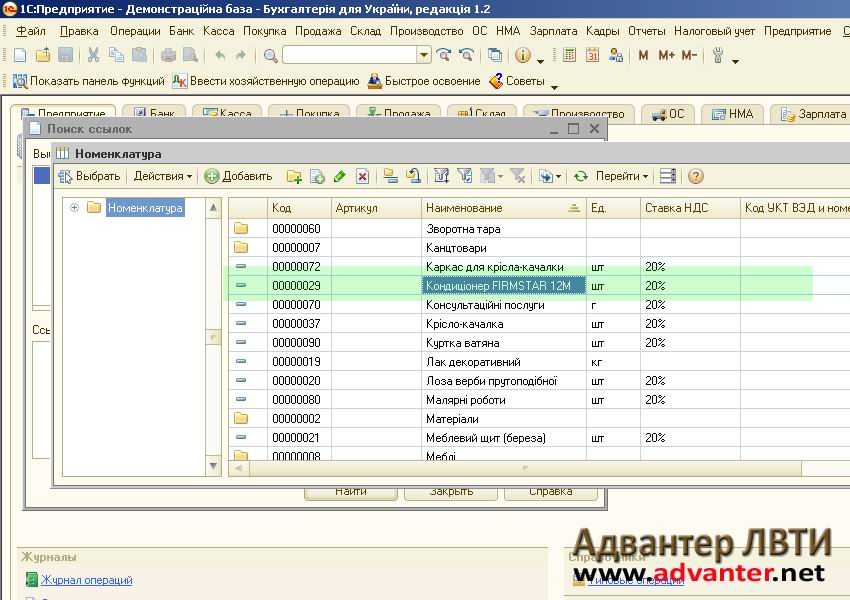Open the Налоговый учет menu

click(x=714, y=31)
